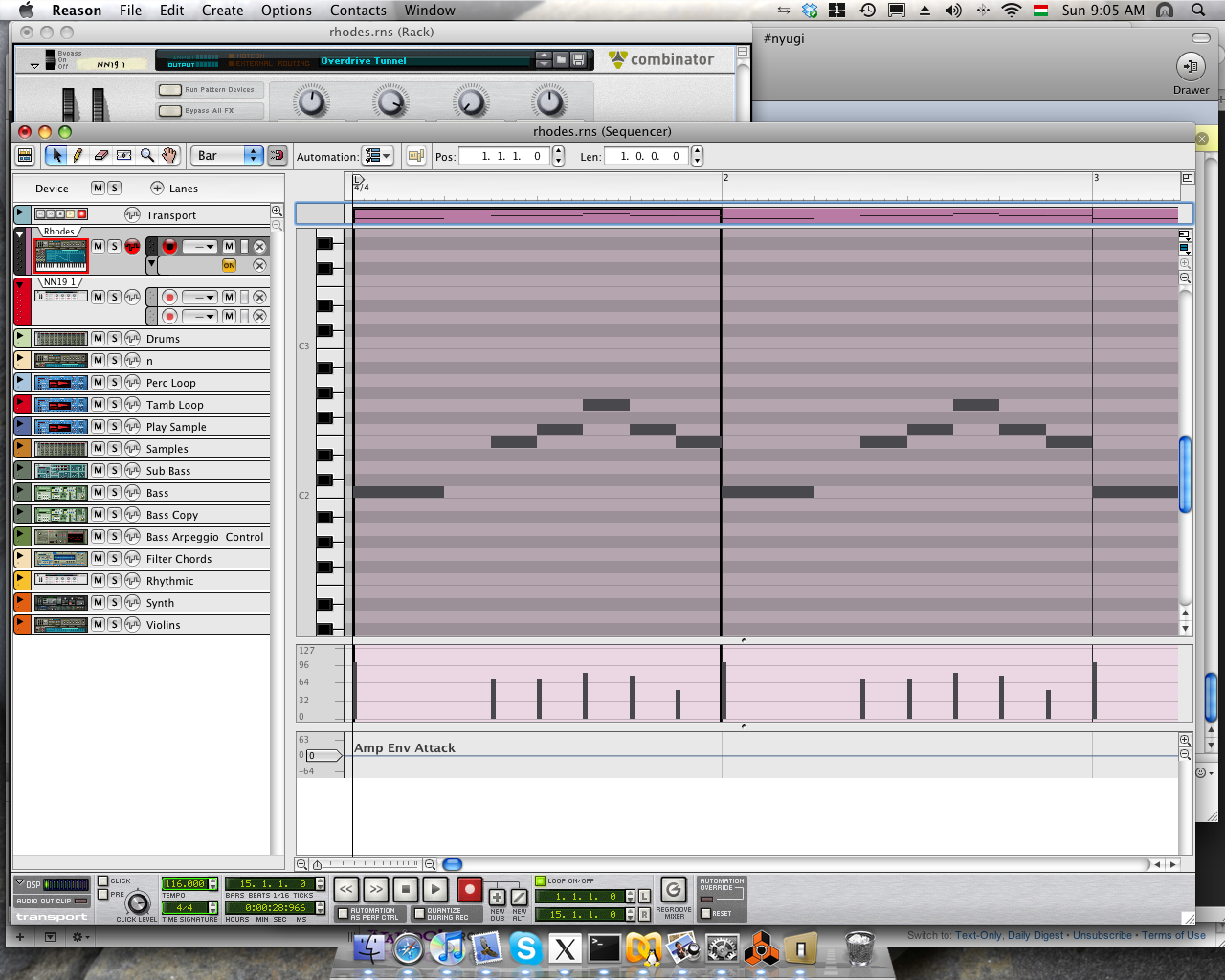Click the Play transport button
This screenshot has width=1225, height=980.
(435, 889)
